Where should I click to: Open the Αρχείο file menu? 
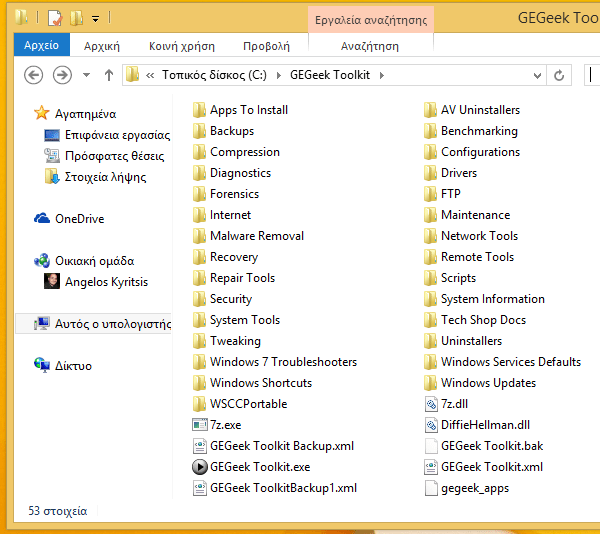[42, 45]
